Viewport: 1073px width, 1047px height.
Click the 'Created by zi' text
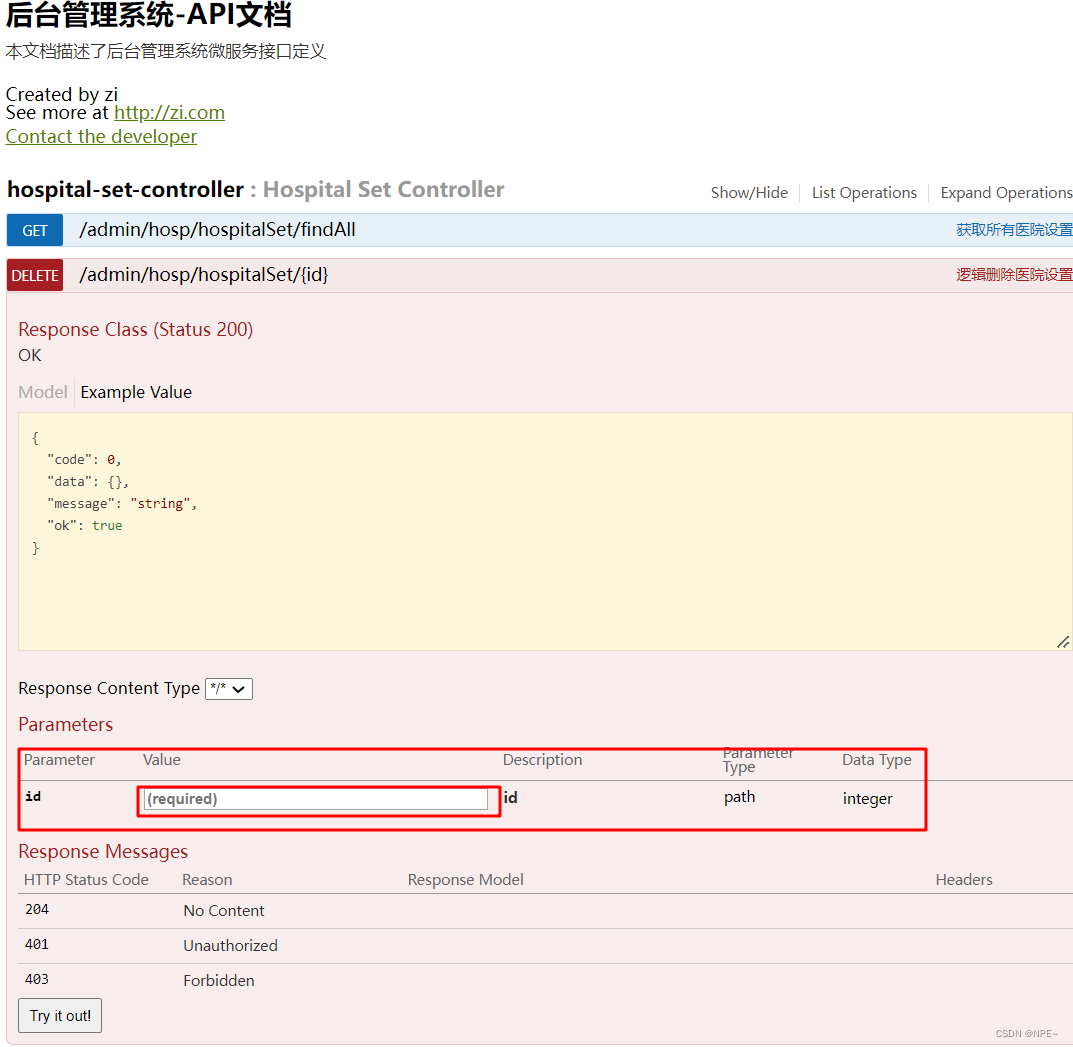pos(62,94)
